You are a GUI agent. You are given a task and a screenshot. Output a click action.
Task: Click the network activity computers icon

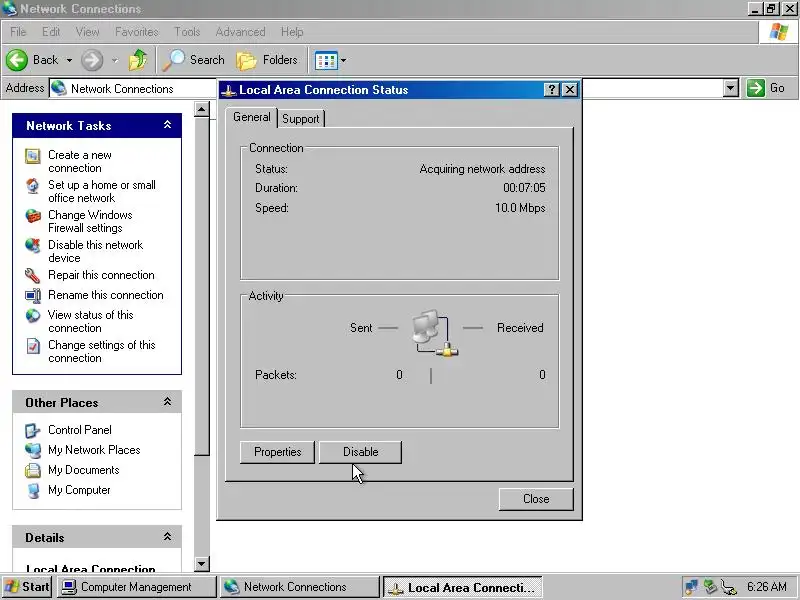435,333
